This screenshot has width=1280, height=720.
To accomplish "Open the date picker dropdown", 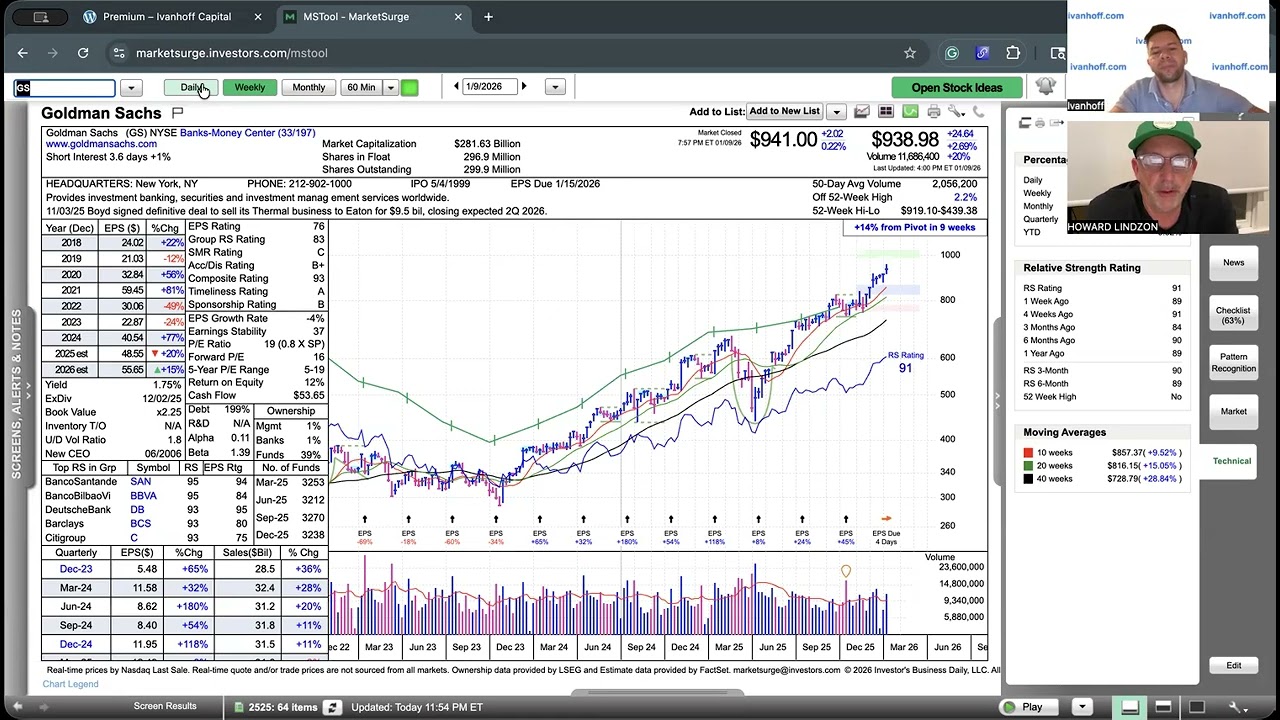I will (x=555, y=87).
